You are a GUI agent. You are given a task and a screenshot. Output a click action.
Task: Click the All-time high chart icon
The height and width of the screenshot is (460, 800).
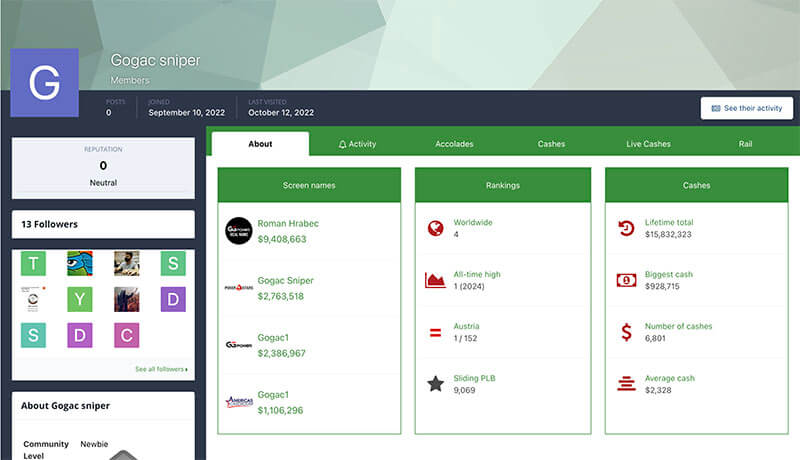point(435,280)
